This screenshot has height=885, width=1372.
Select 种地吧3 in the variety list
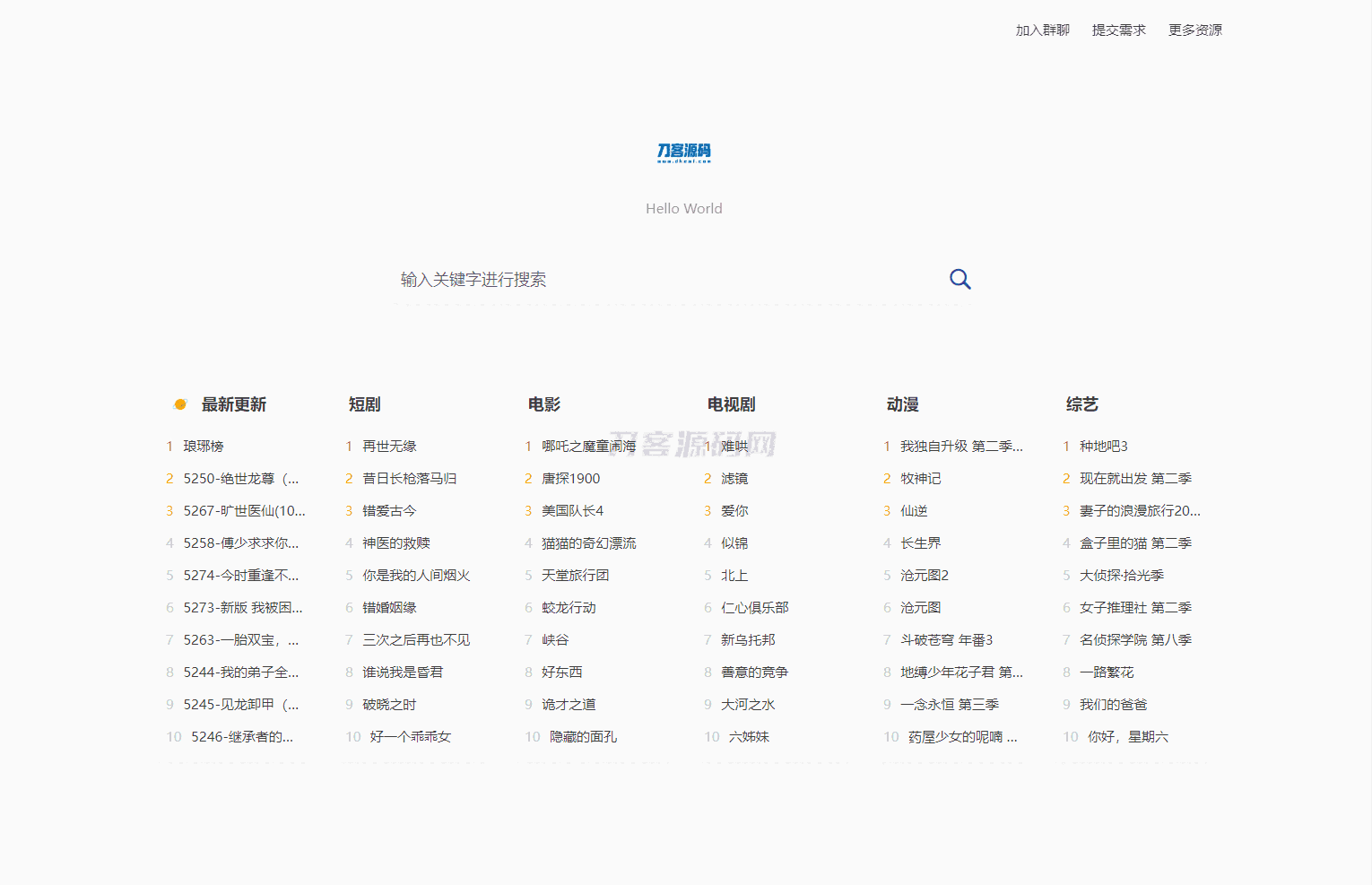pos(1103,447)
